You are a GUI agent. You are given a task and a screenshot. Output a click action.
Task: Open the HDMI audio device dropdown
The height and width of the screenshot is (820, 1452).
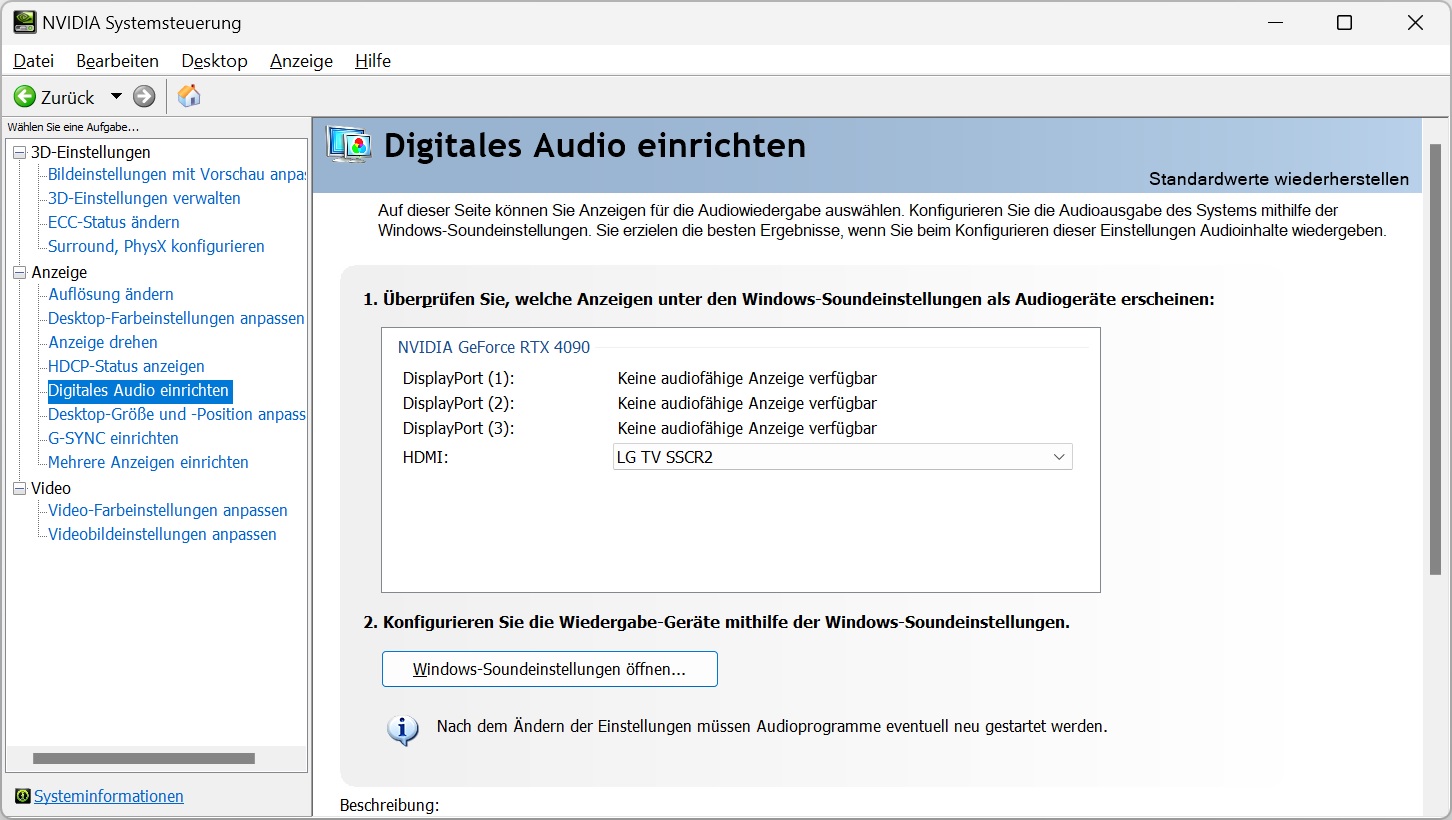842,457
